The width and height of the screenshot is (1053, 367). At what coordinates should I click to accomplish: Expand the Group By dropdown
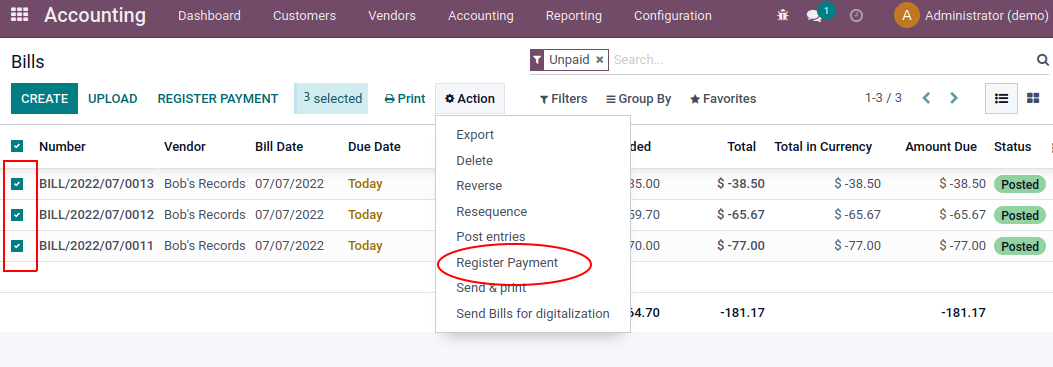click(x=639, y=99)
